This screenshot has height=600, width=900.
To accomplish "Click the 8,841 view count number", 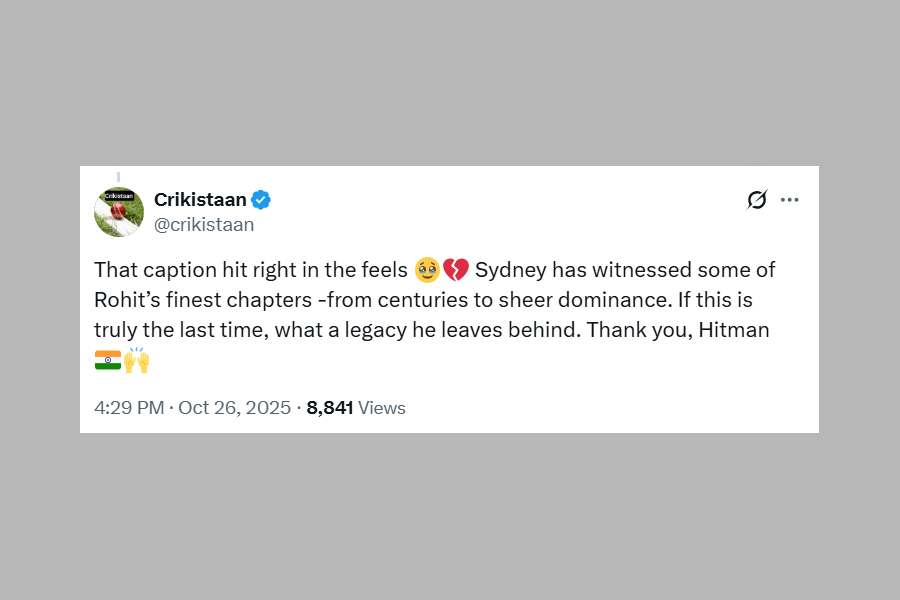I will point(329,408).
